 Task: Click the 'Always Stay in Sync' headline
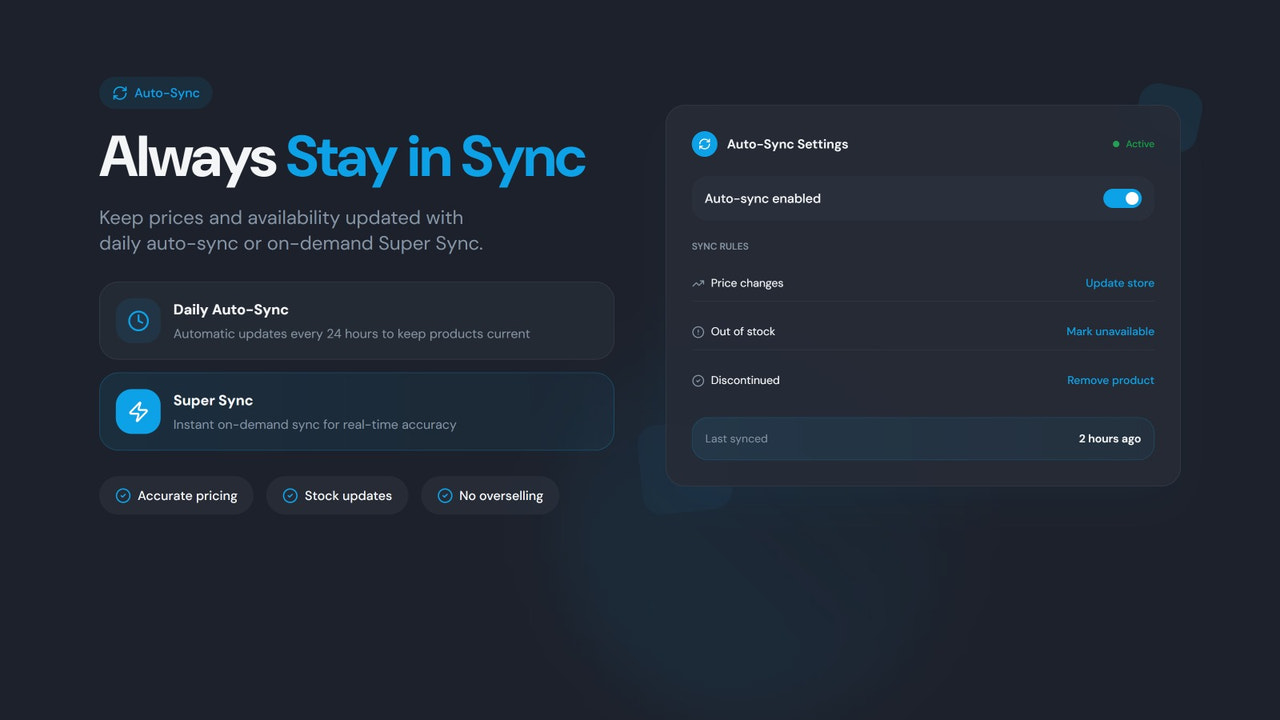pyautogui.click(x=342, y=157)
